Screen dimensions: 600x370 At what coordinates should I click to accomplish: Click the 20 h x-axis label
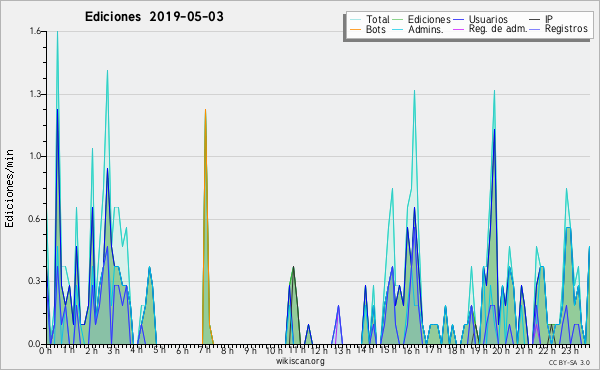point(500,350)
